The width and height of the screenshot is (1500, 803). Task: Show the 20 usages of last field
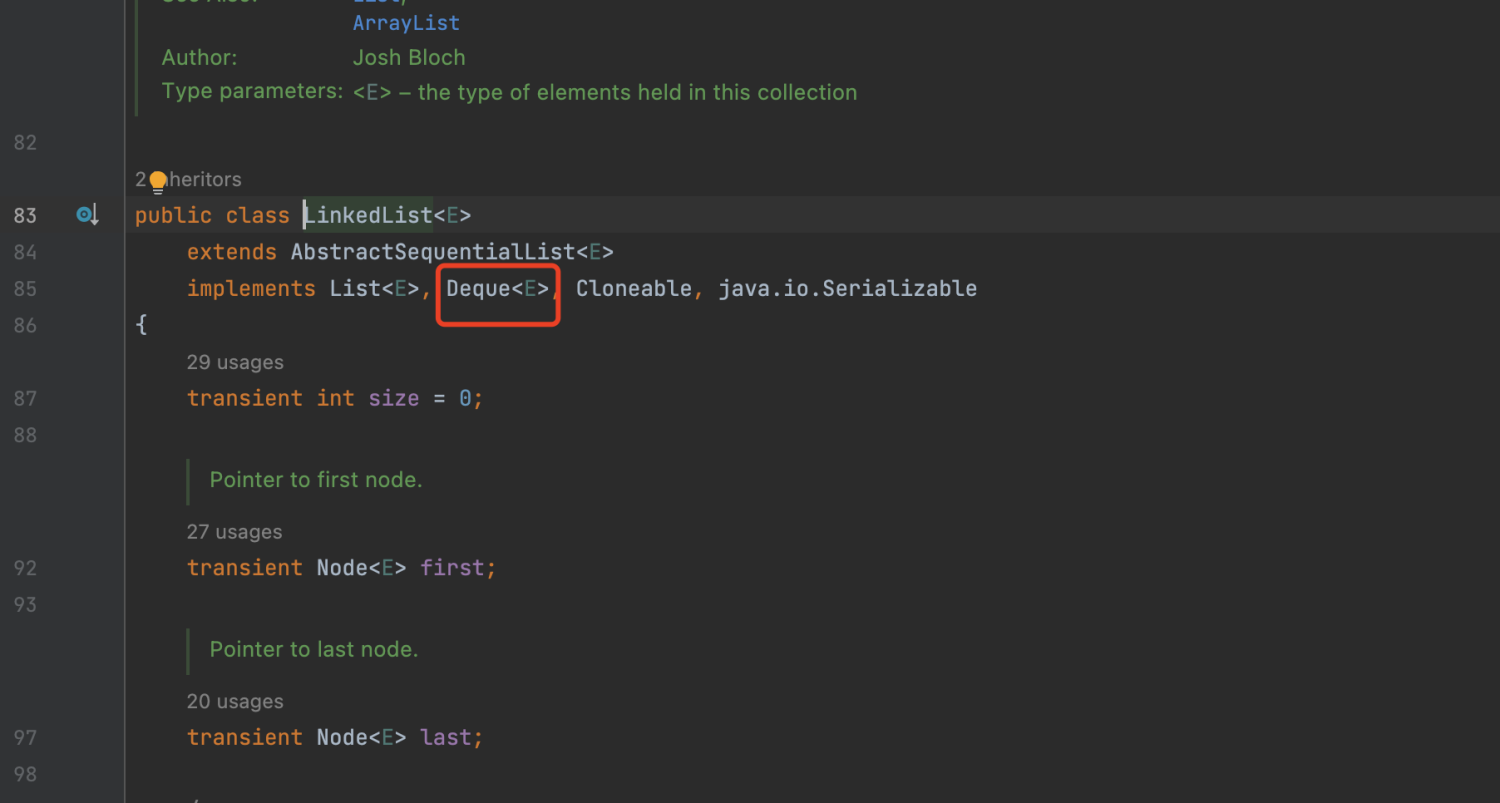[235, 702]
